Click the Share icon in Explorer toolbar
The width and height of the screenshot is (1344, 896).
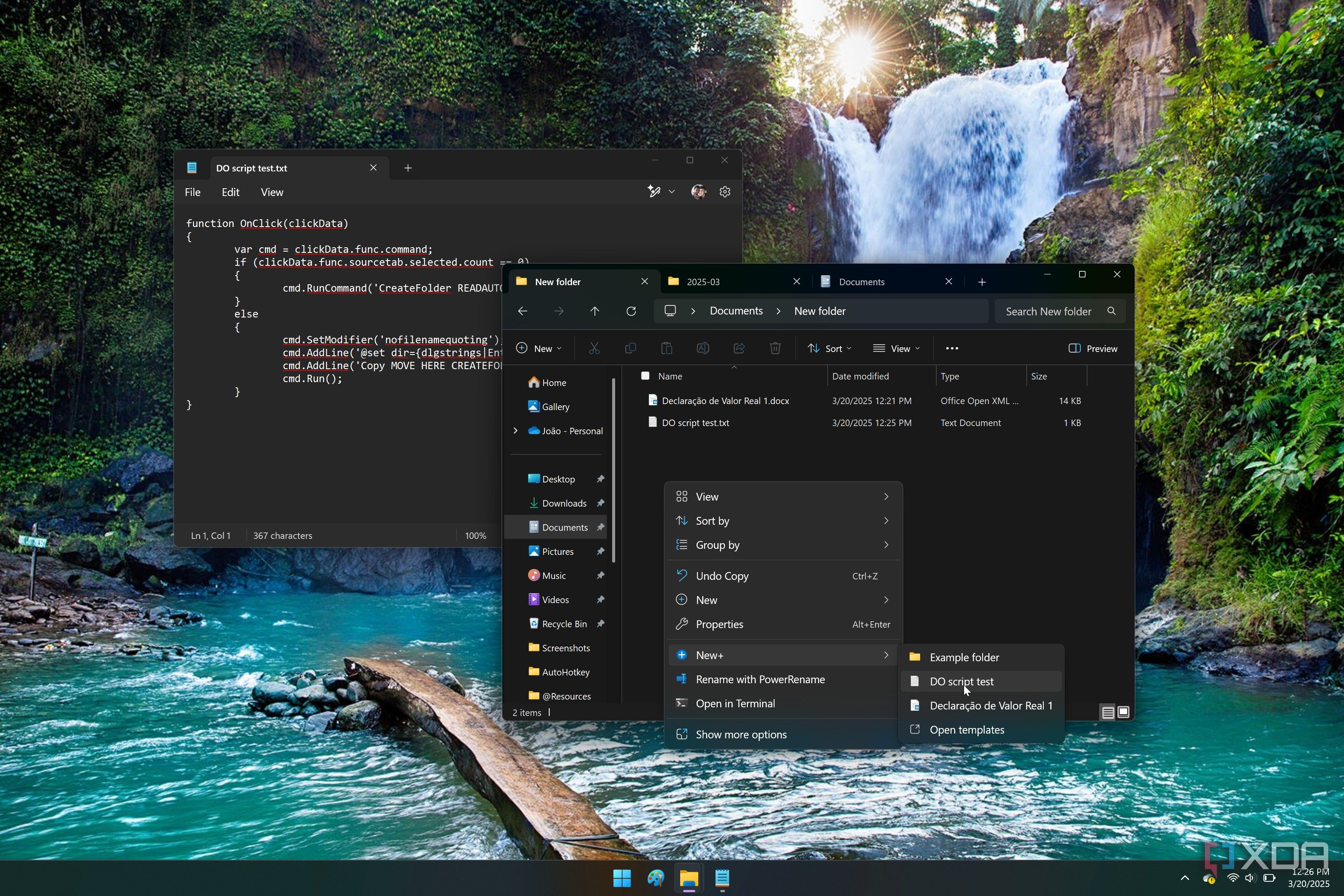coord(739,348)
